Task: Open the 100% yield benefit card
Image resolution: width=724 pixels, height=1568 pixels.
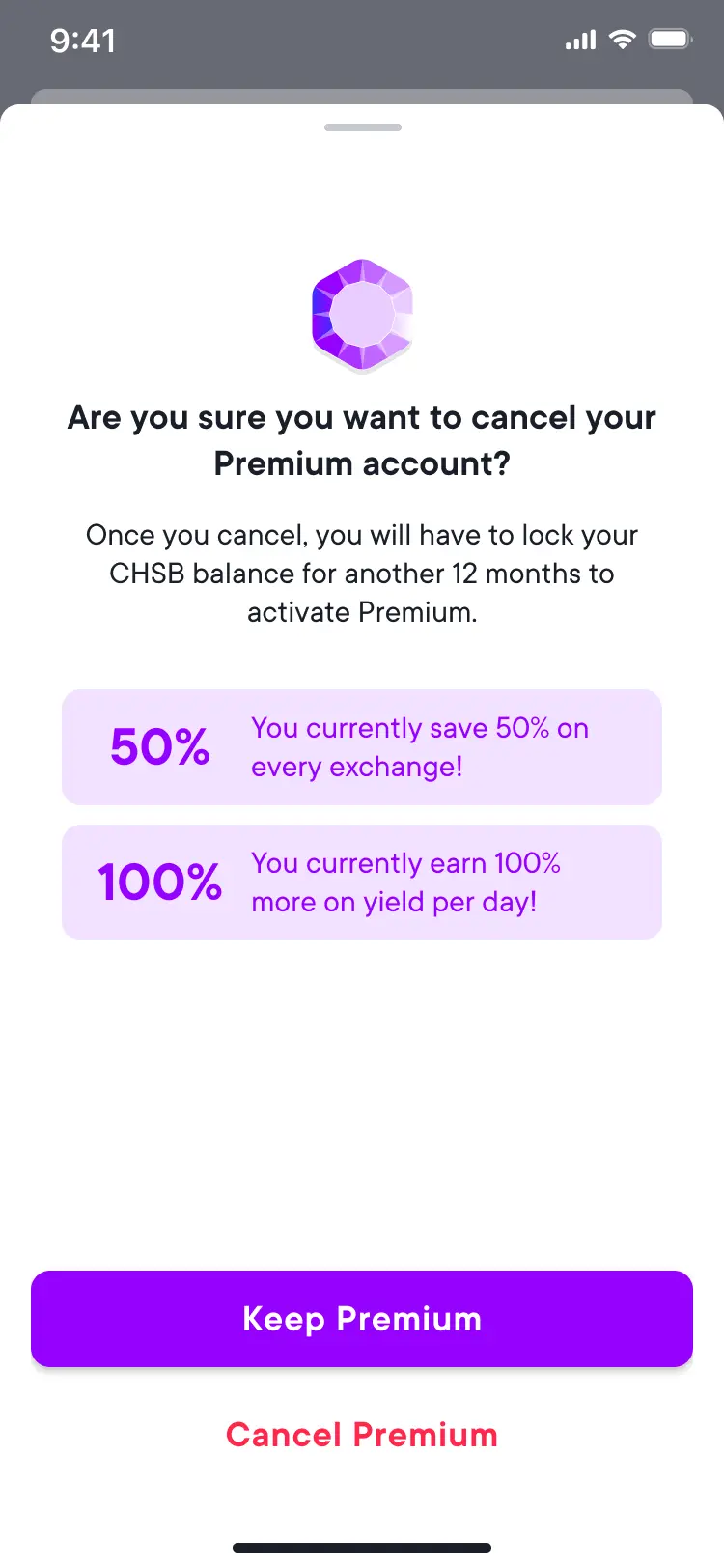Action: pos(362,882)
